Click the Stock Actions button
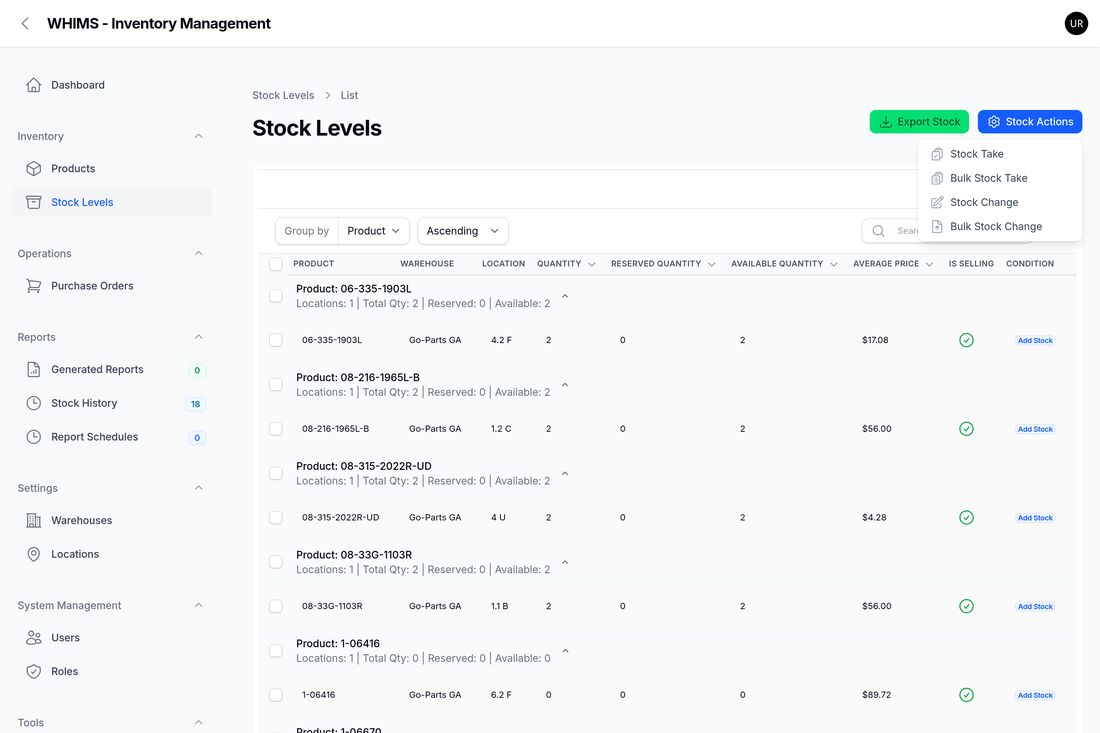The image size is (1100, 733). pyautogui.click(x=1030, y=121)
